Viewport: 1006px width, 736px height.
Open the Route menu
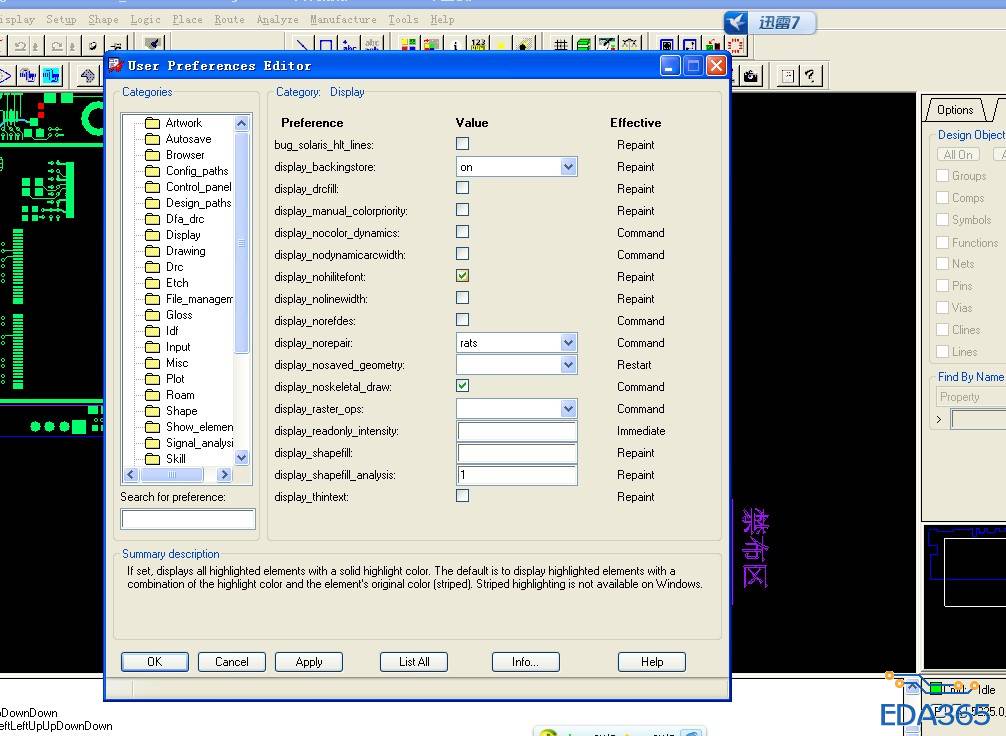click(230, 19)
